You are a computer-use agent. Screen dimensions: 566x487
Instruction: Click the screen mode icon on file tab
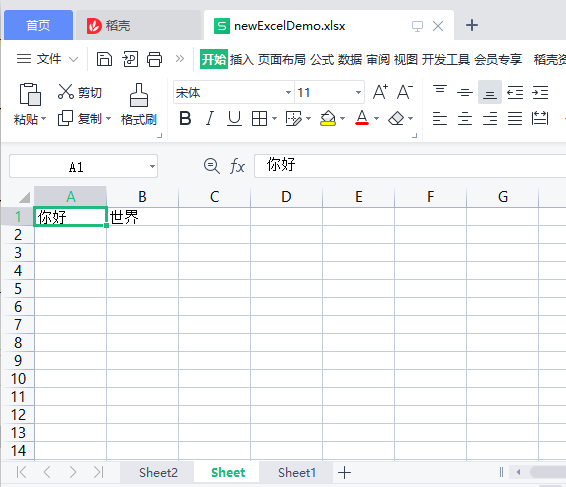417,26
